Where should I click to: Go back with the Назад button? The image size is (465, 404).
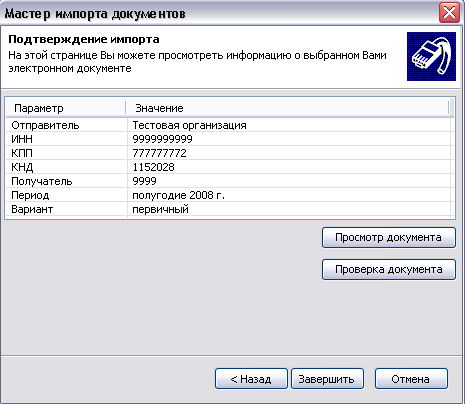pyautogui.click(x=251, y=379)
